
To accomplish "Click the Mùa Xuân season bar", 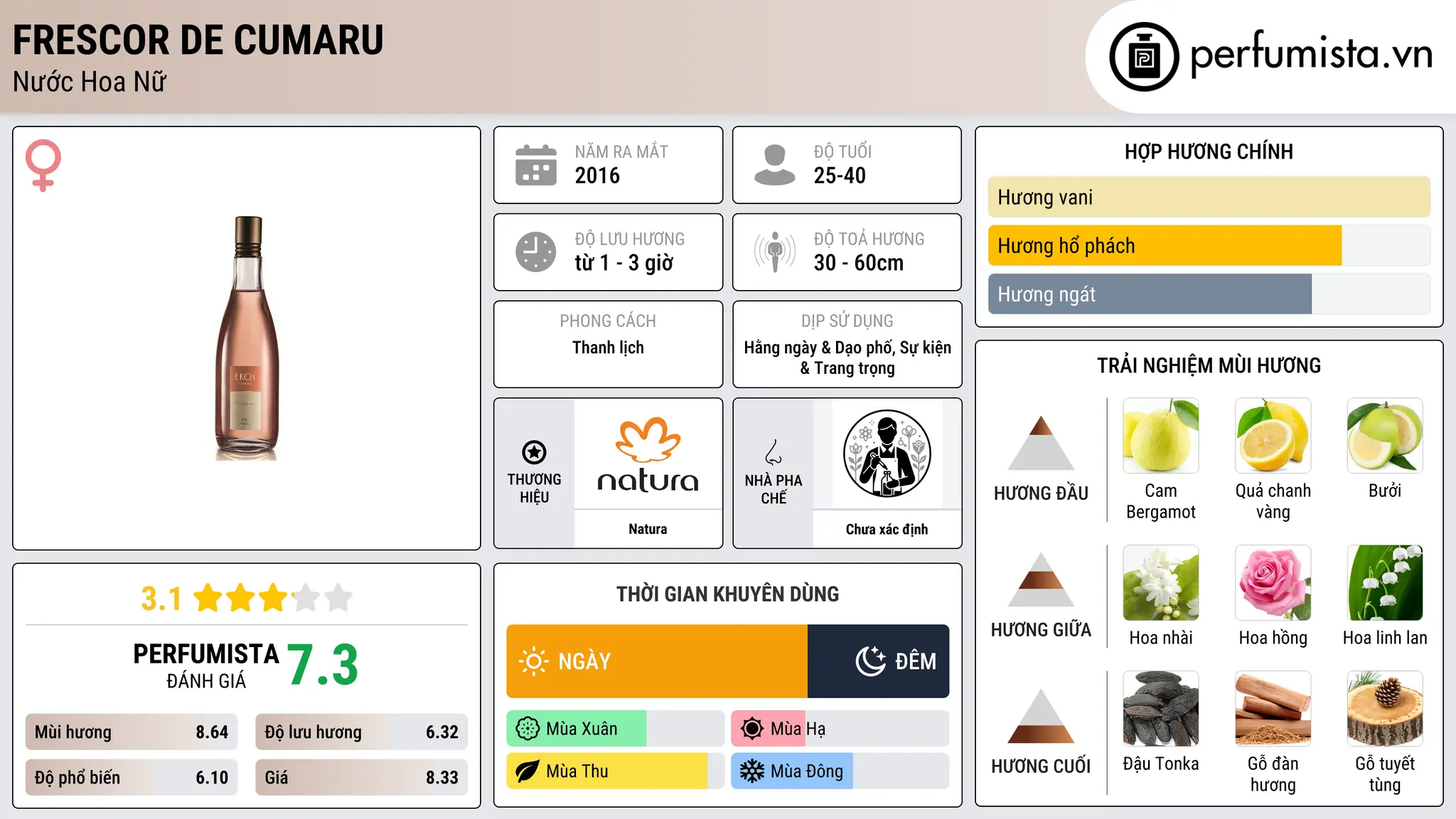I will point(616,729).
